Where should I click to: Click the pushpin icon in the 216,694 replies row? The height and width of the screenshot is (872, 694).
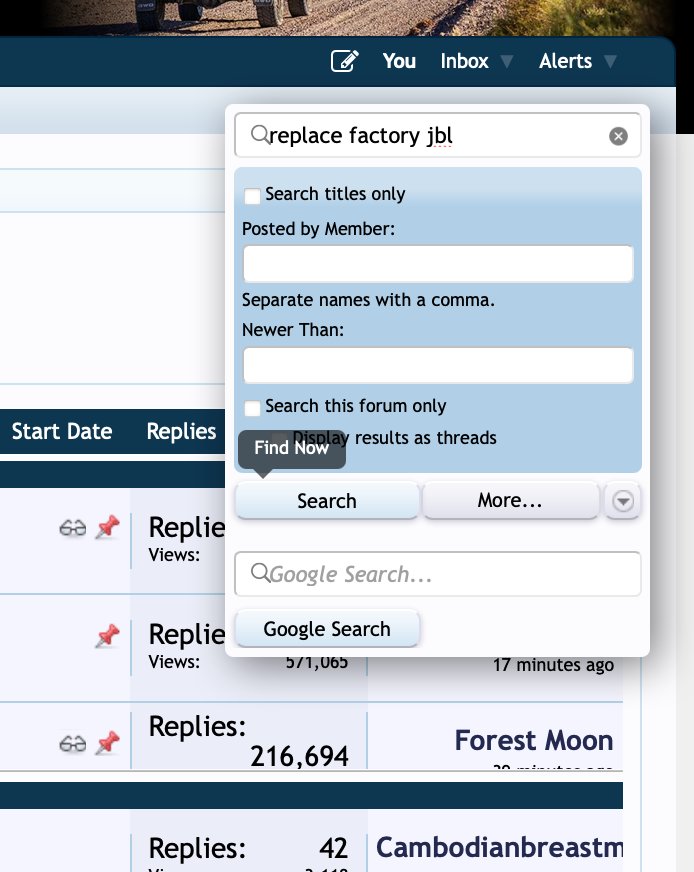[107, 742]
